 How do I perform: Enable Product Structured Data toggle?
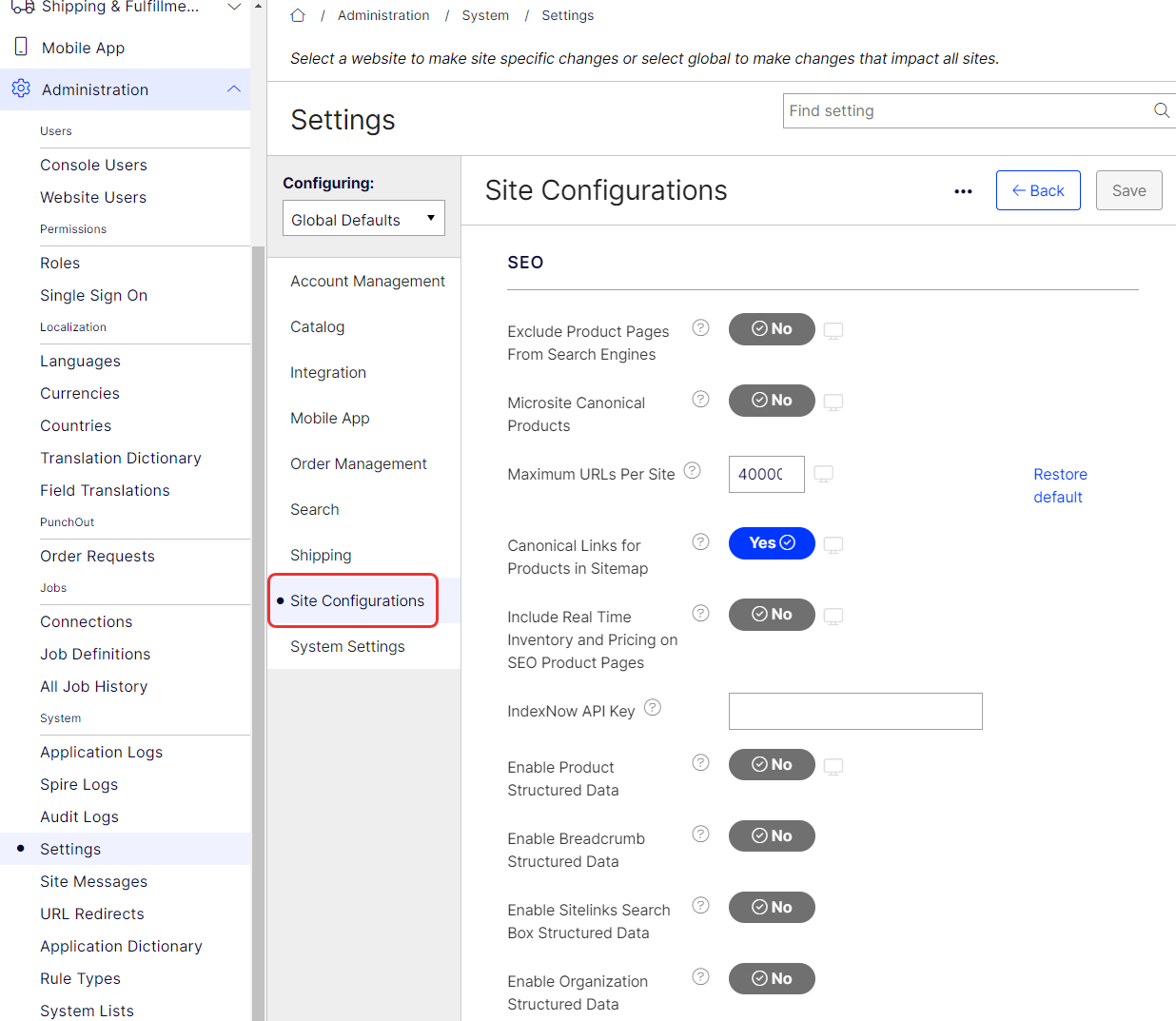772,765
